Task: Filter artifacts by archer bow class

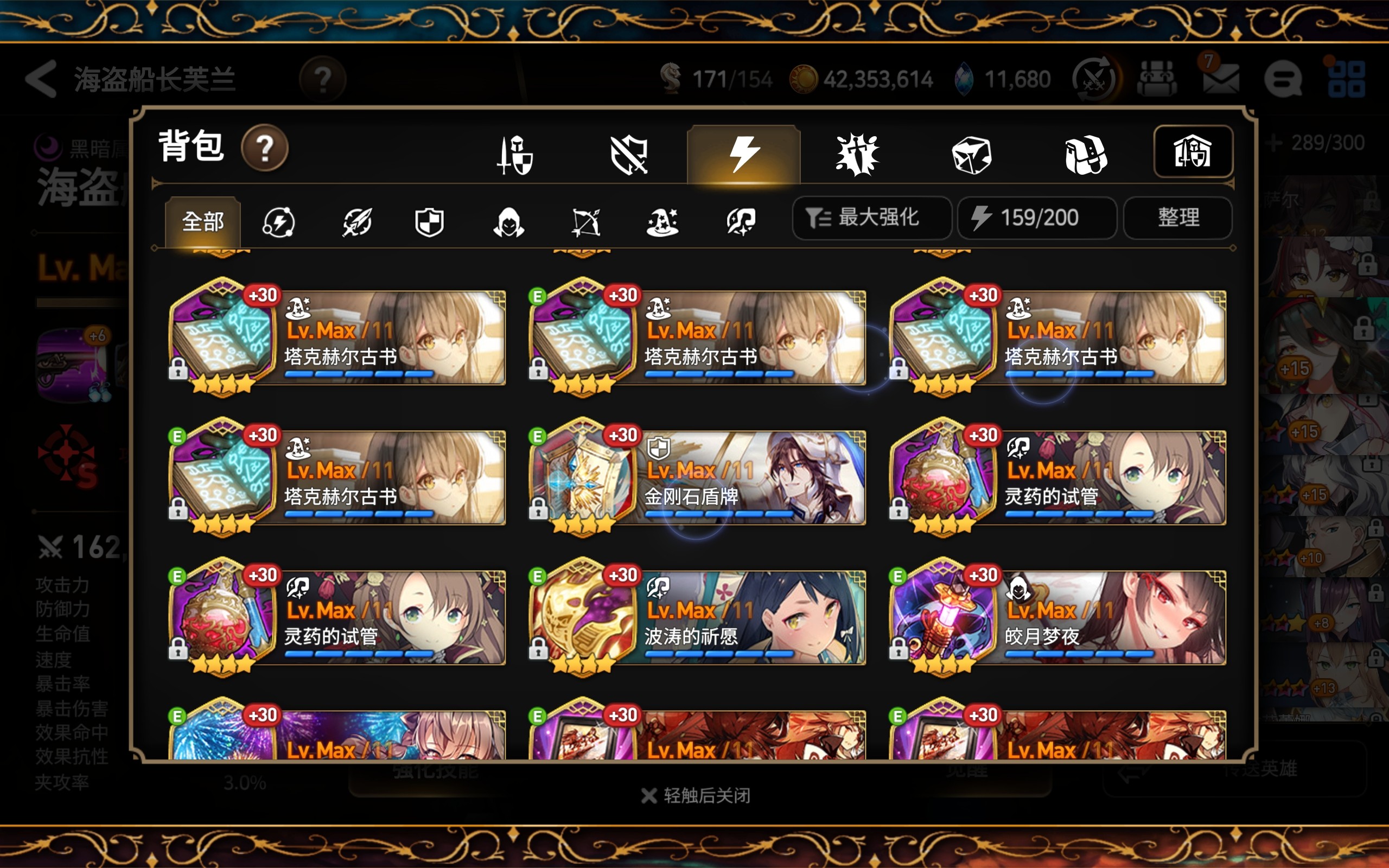Action: tap(585, 222)
